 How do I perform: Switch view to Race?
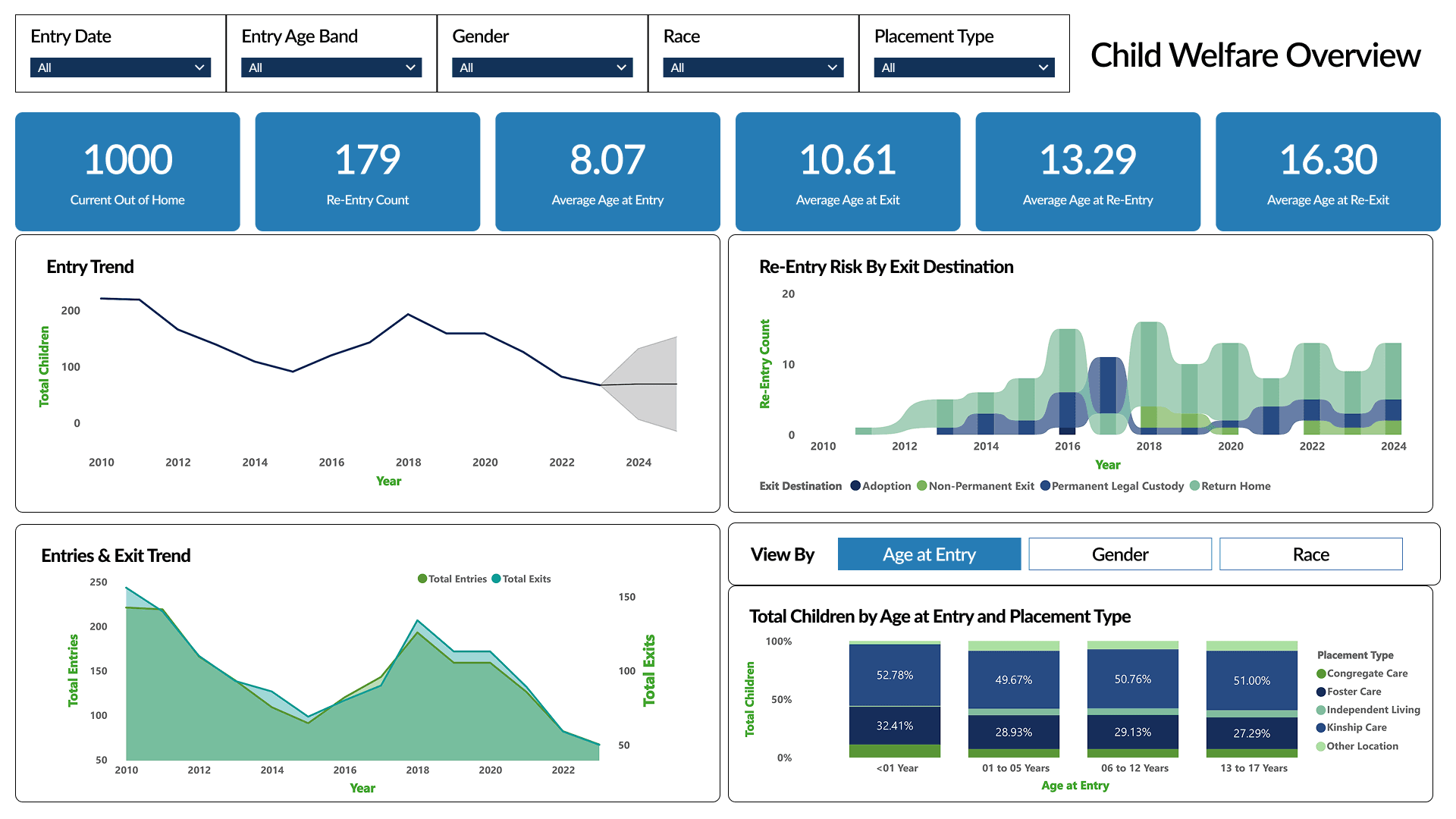pos(1310,554)
